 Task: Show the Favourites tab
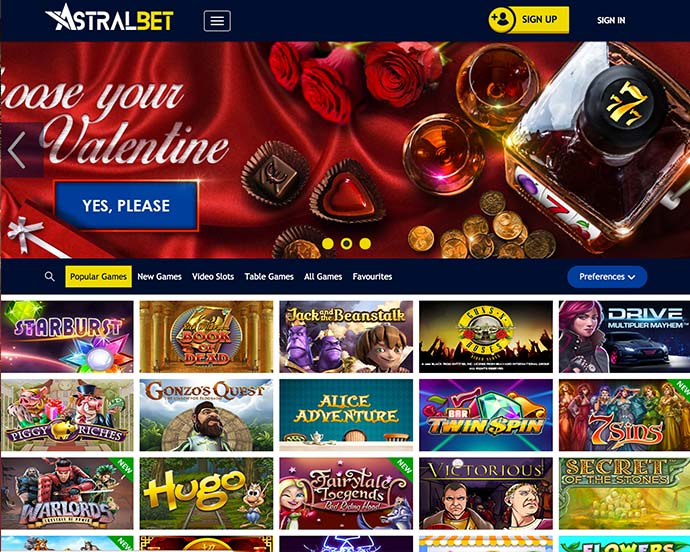[372, 276]
